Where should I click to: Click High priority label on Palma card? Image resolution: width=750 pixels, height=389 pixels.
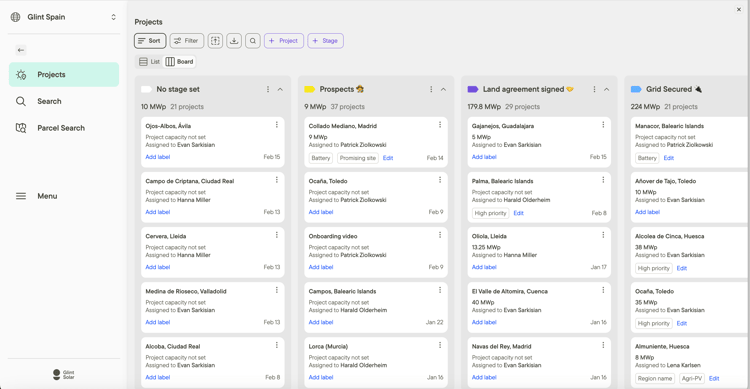[x=490, y=213]
